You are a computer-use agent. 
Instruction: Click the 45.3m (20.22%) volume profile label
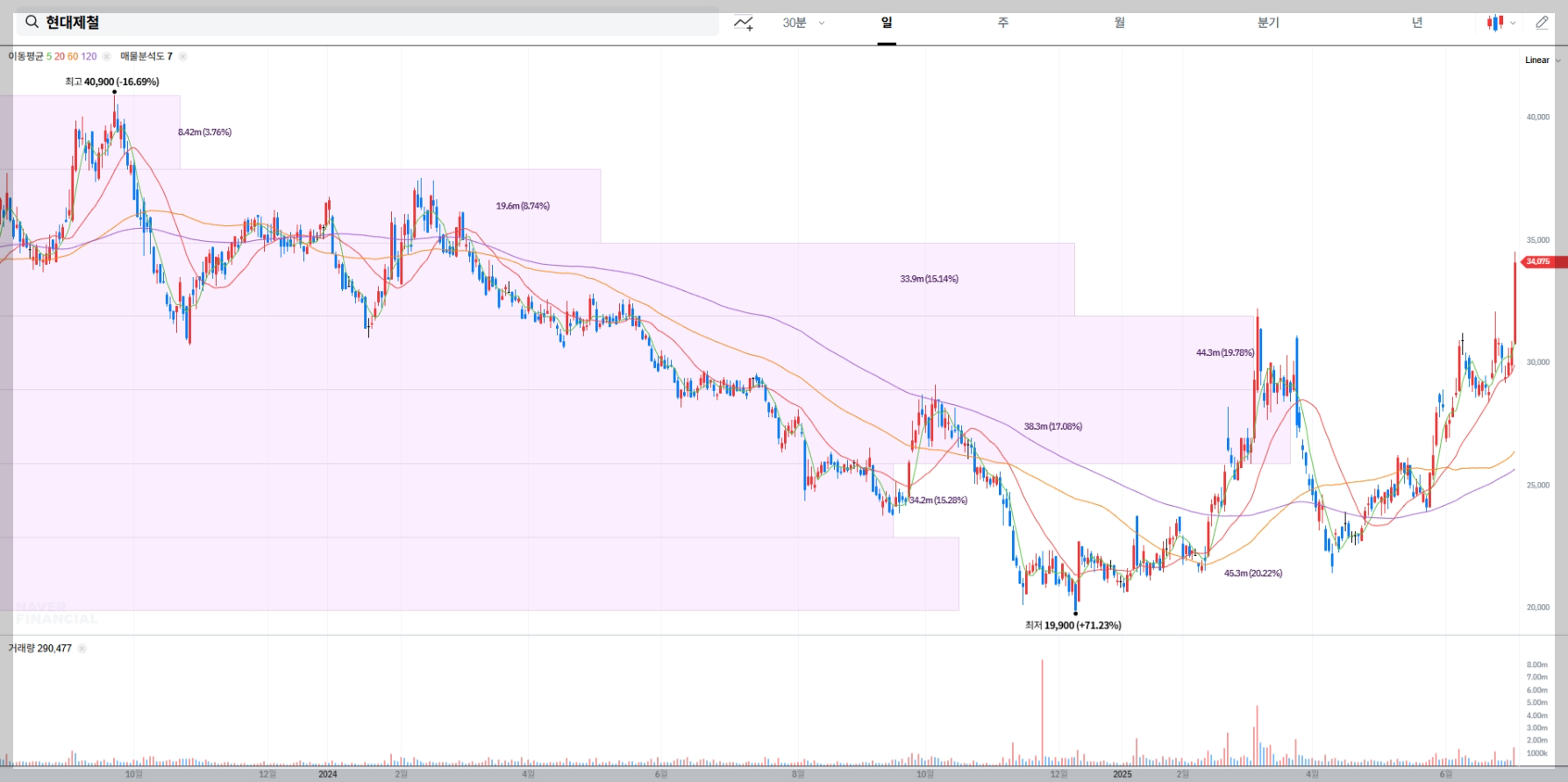coord(1253,573)
